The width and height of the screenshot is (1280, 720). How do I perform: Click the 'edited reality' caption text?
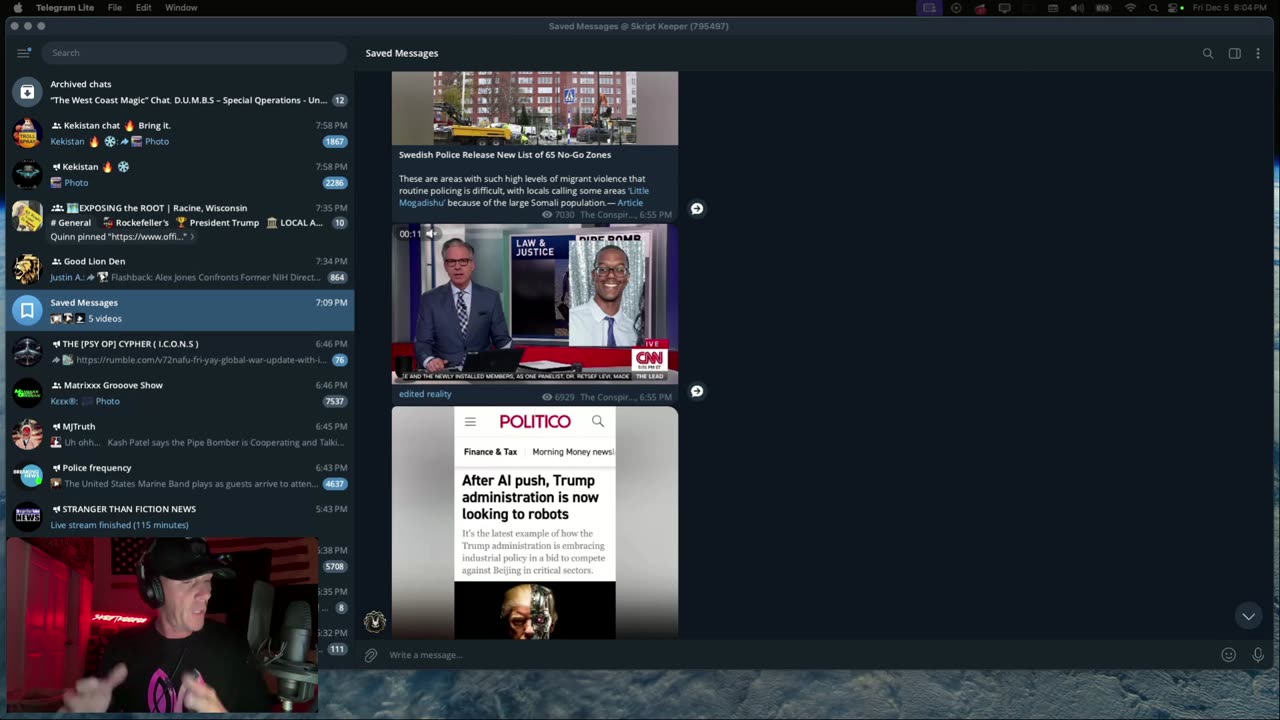click(x=425, y=394)
